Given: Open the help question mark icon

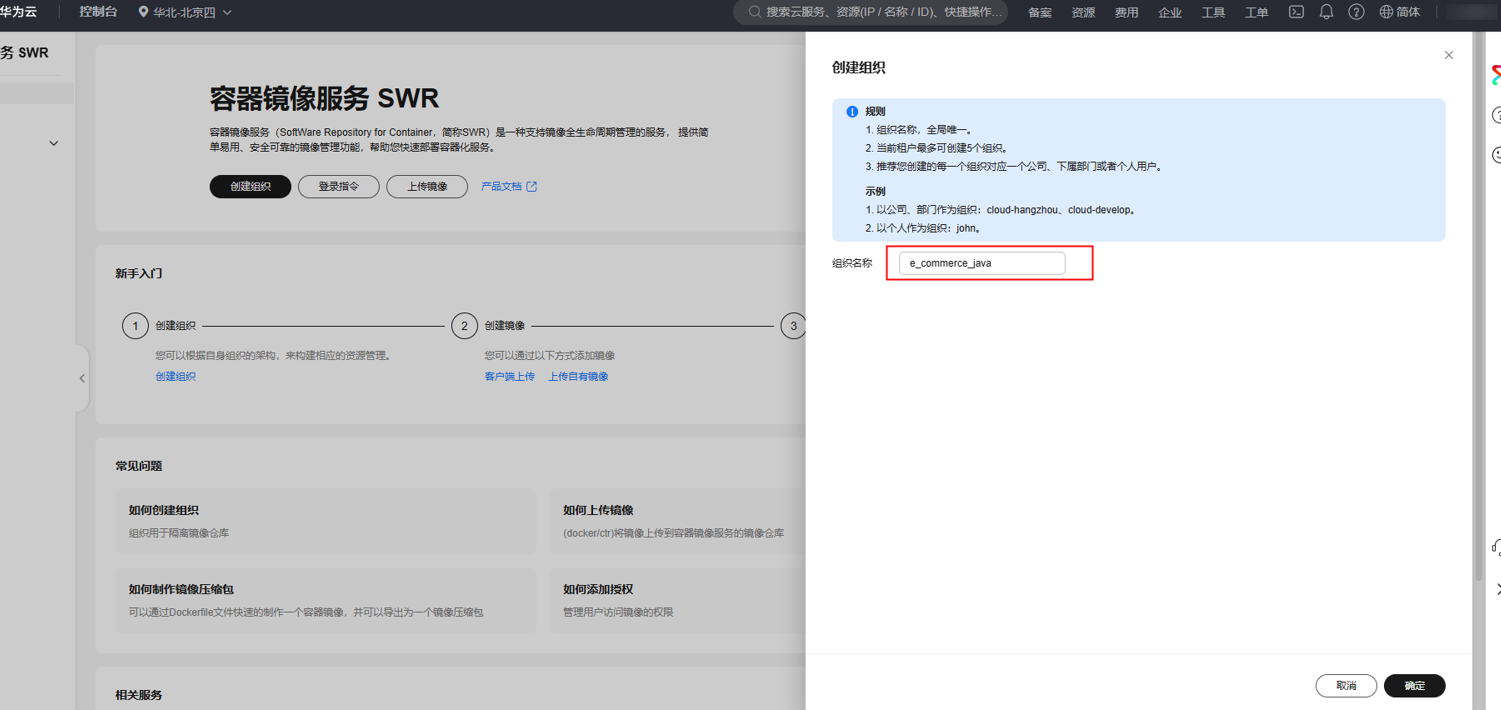Looking at the screenshot, I should [1356, 12].
